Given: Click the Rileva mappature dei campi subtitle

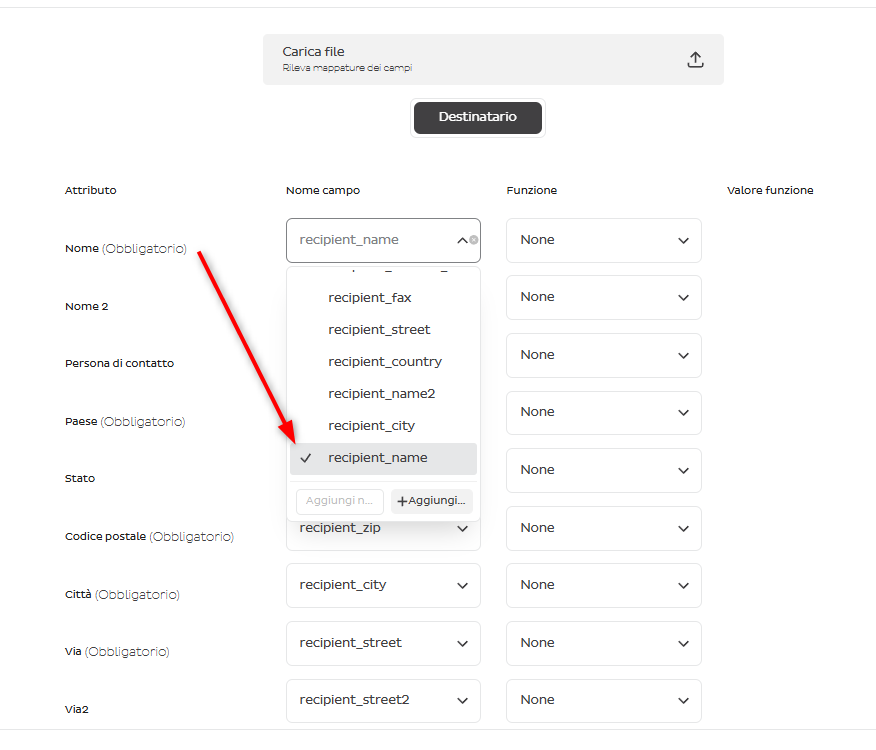Looking at the screenshot, I should click(x=347, y=68).
